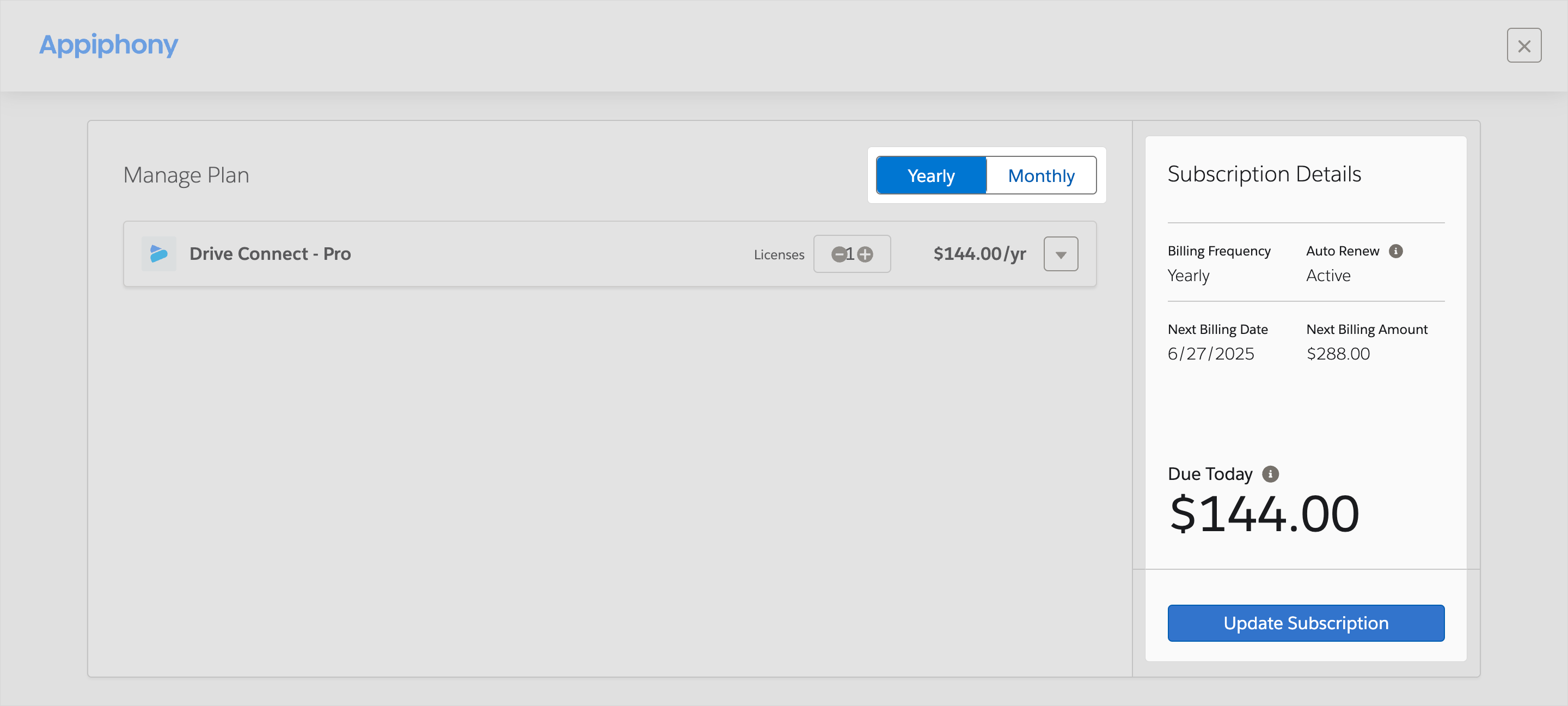Click the 6/27/2025 next billing date
This screenshot has width=1568, height=706.
pos(1211,354)
